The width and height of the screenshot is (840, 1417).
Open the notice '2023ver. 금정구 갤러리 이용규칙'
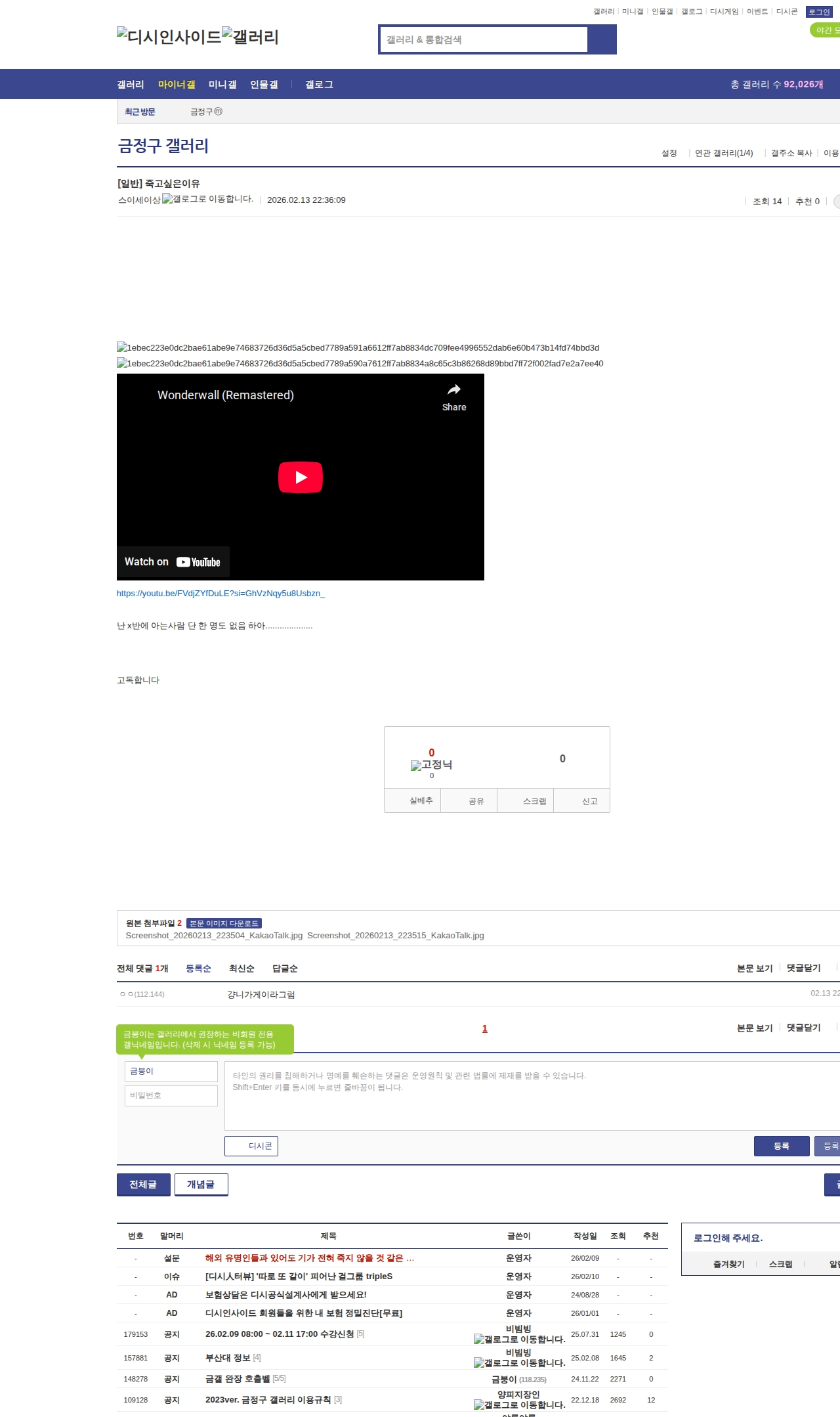268,1400
